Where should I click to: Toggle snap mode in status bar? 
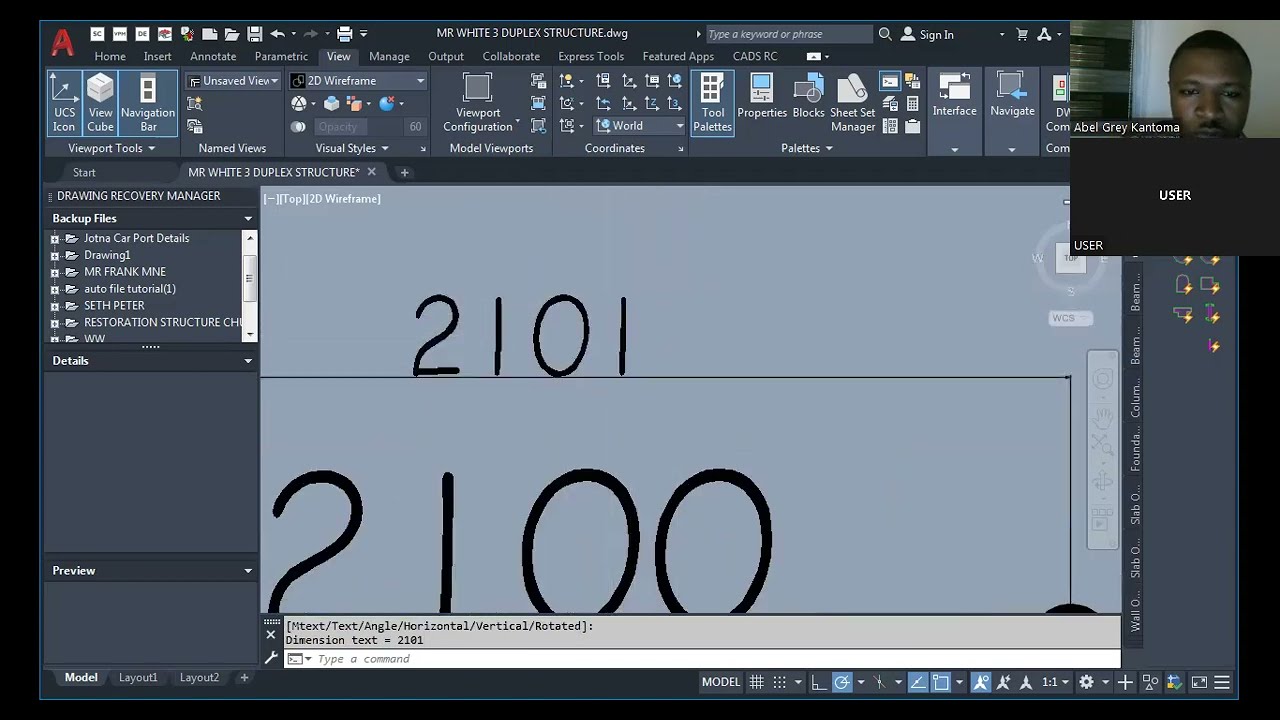779,682
